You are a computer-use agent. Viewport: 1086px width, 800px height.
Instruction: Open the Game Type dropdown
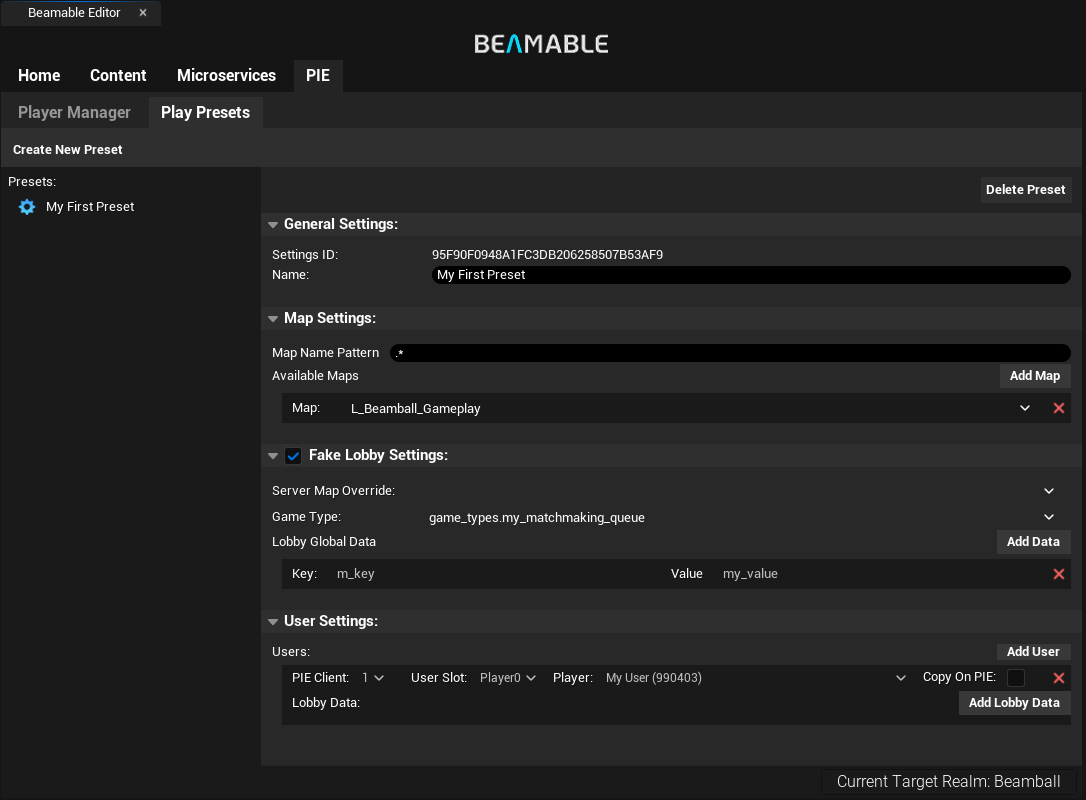740,517
